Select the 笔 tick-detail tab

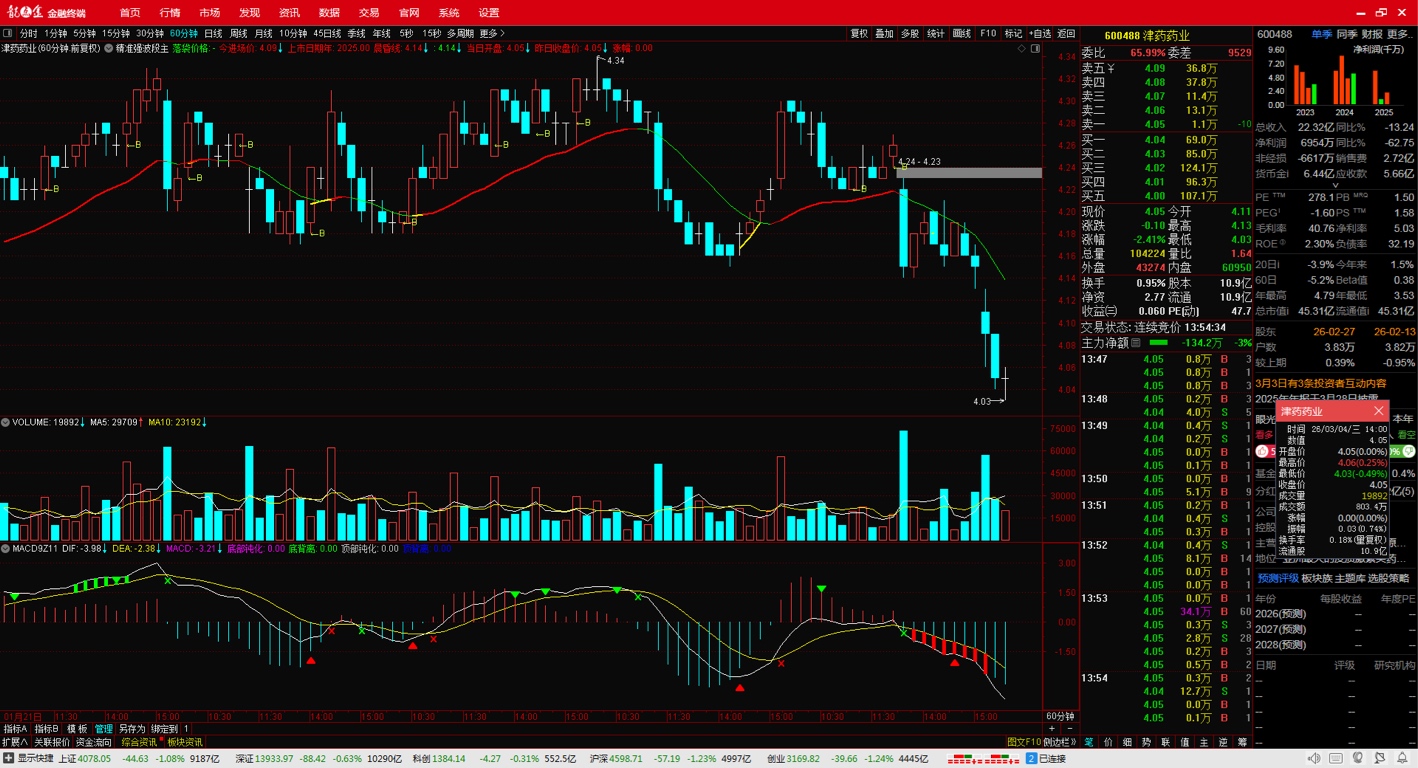1090,742
